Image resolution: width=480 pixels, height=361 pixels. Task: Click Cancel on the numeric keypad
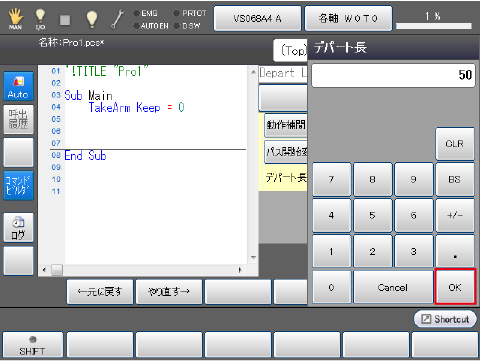tap(393, 287)
